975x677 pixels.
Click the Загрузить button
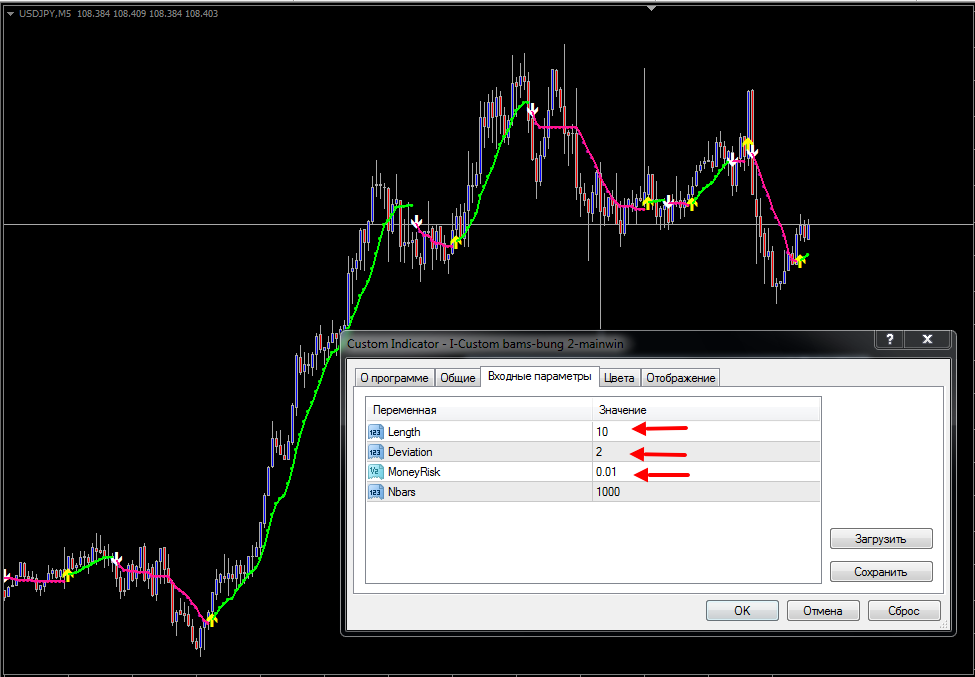880,539
